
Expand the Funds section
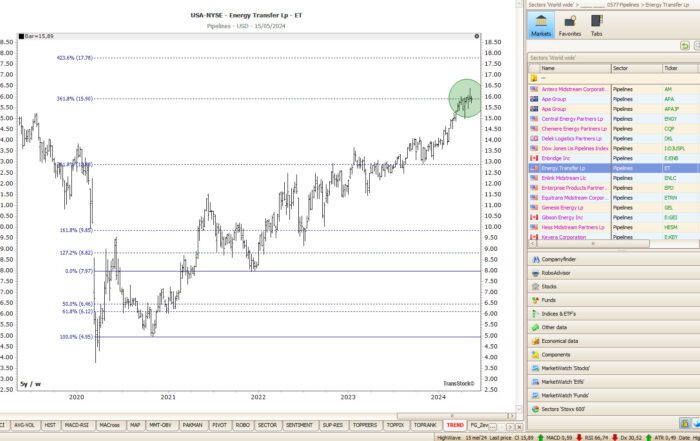(551, 299)
